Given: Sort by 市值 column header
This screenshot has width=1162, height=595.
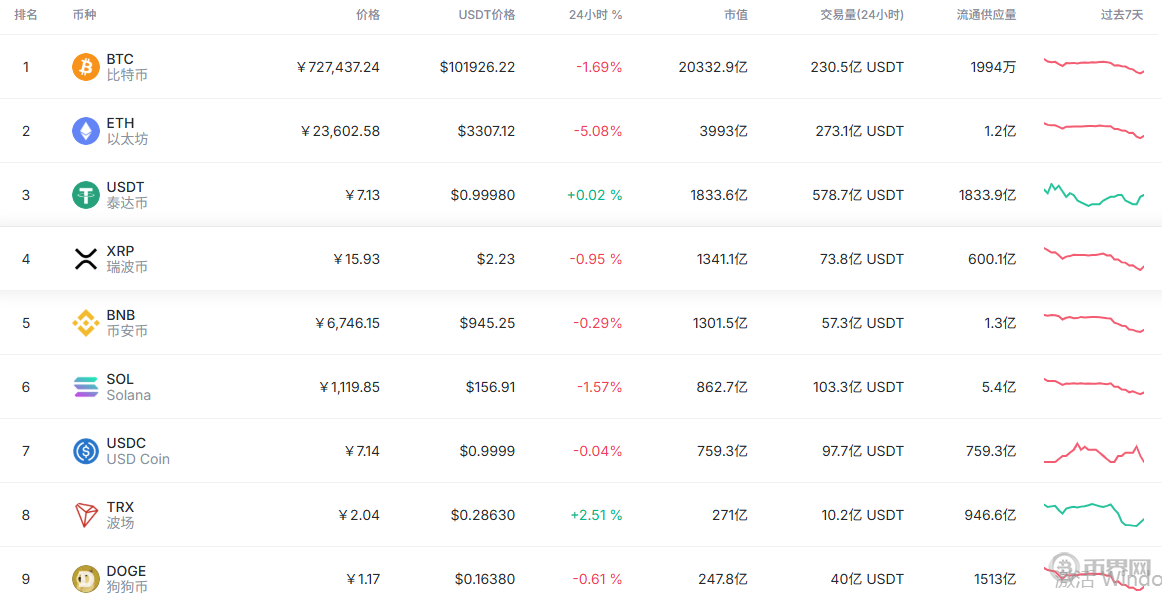Looking at the screenshot, I should coord(736,15).
